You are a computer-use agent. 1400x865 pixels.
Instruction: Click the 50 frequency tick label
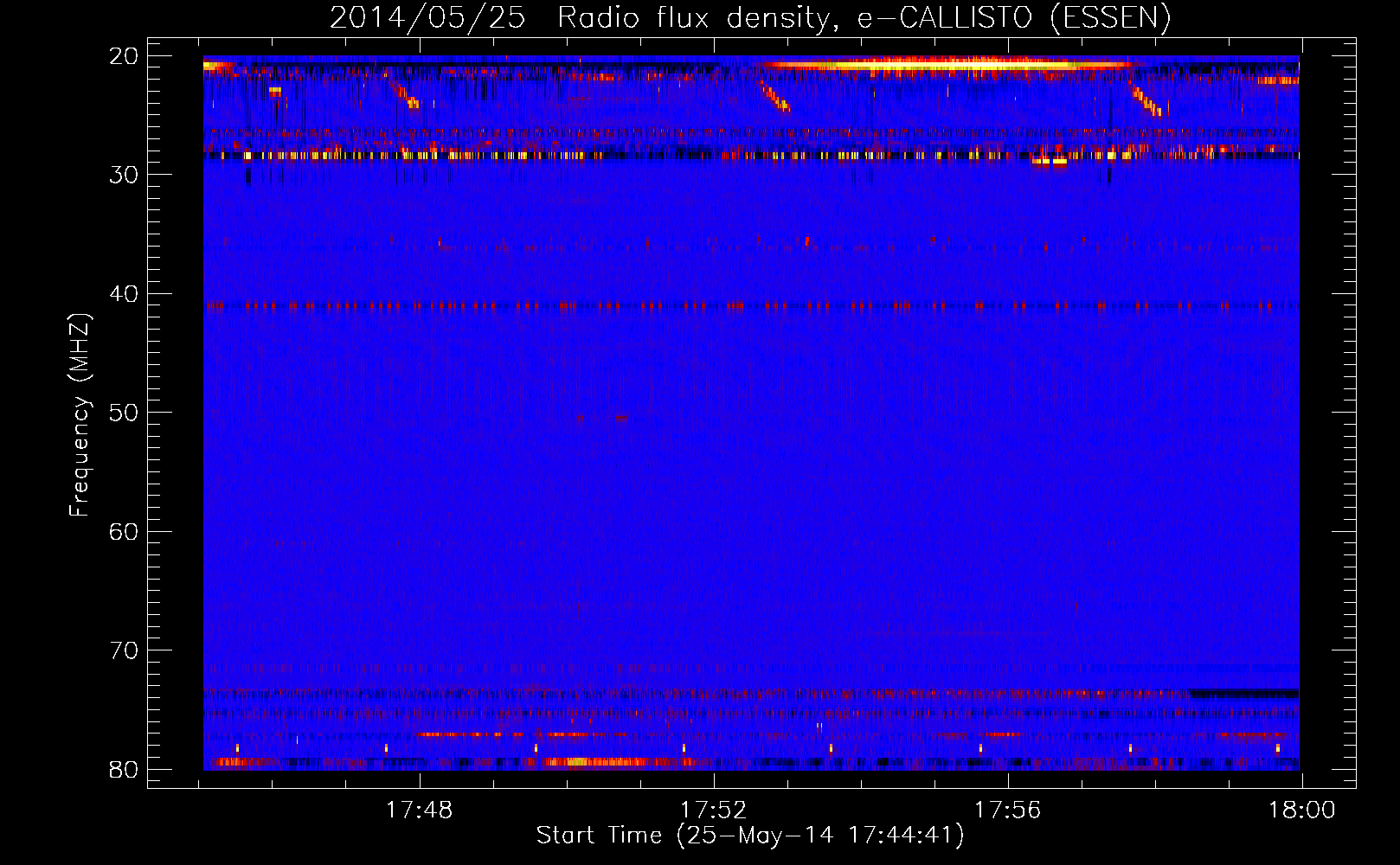point(124,413)
